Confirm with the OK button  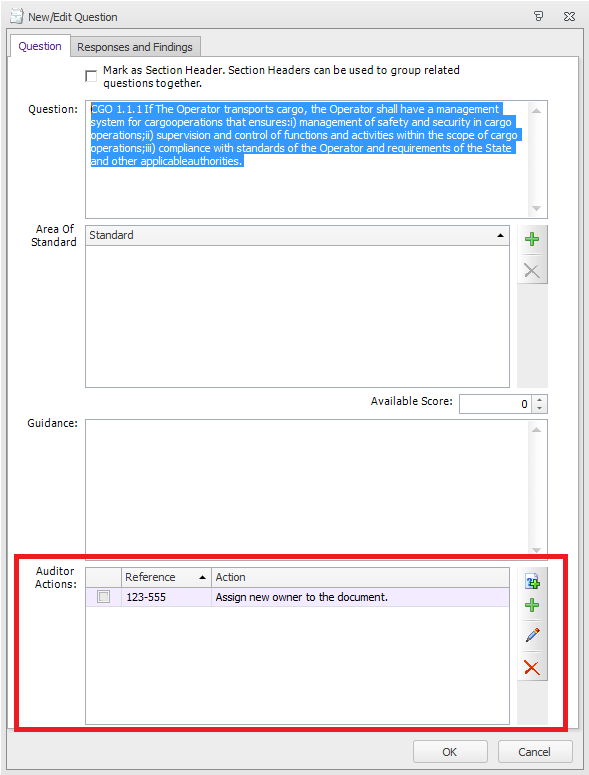pos(450,752)
